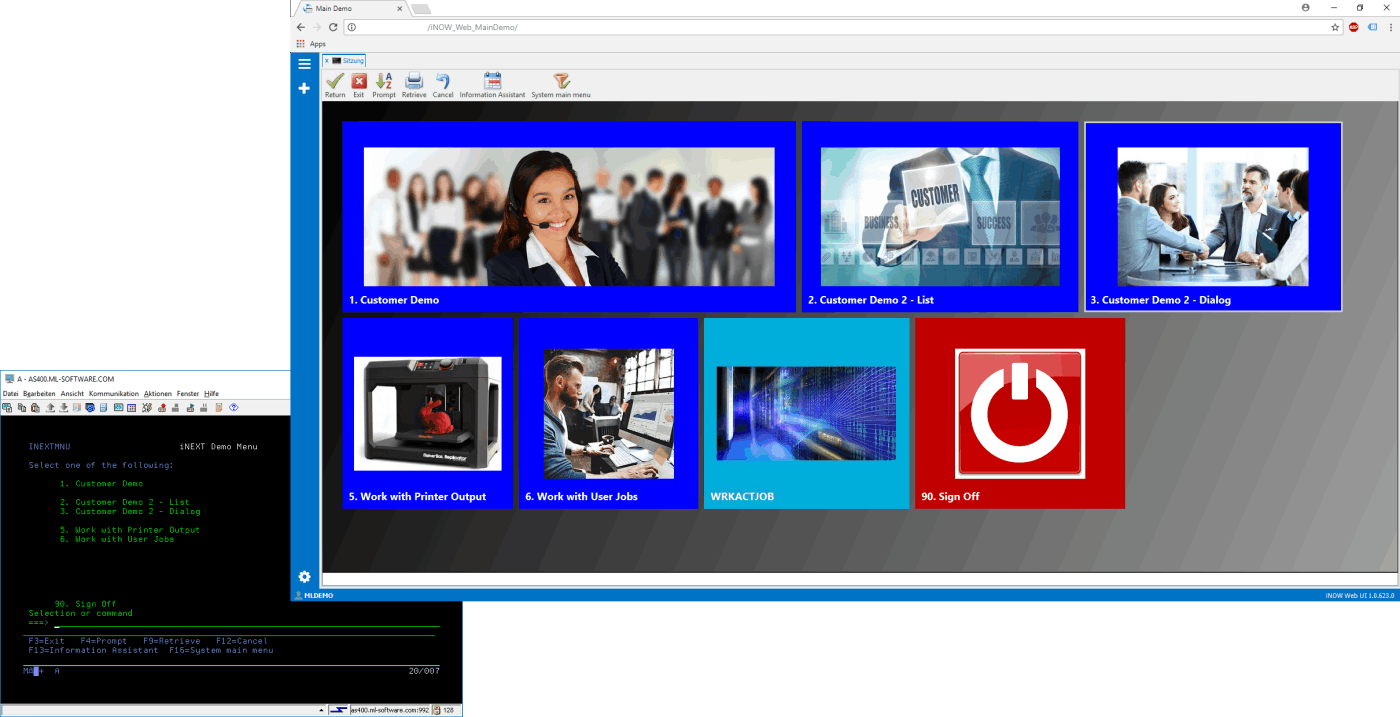1400x717 pixels.
Task: Click the Return checkmark toolbar icon
Action: point(335,82)
